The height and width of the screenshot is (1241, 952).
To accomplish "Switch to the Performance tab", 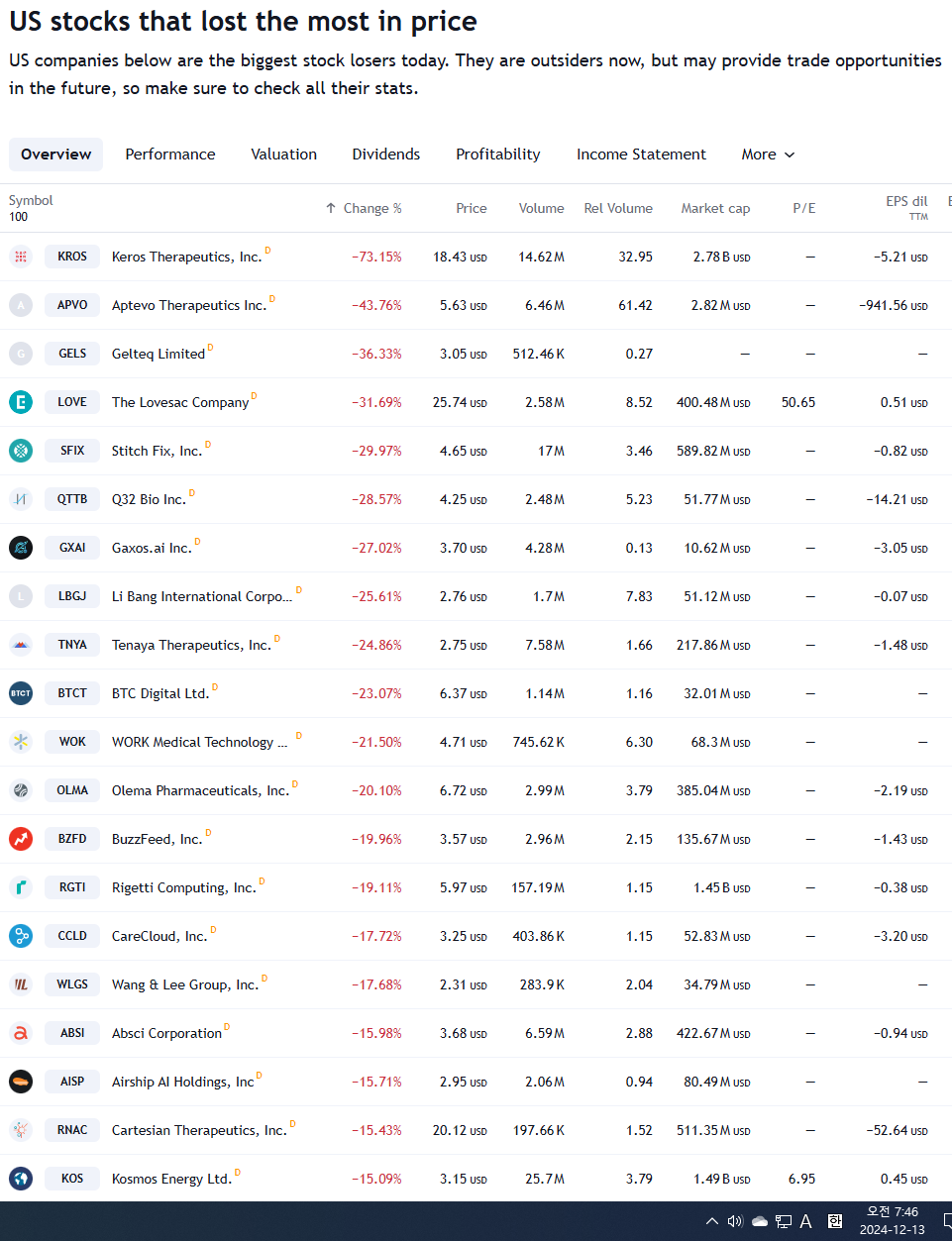I will pos(170,155).
